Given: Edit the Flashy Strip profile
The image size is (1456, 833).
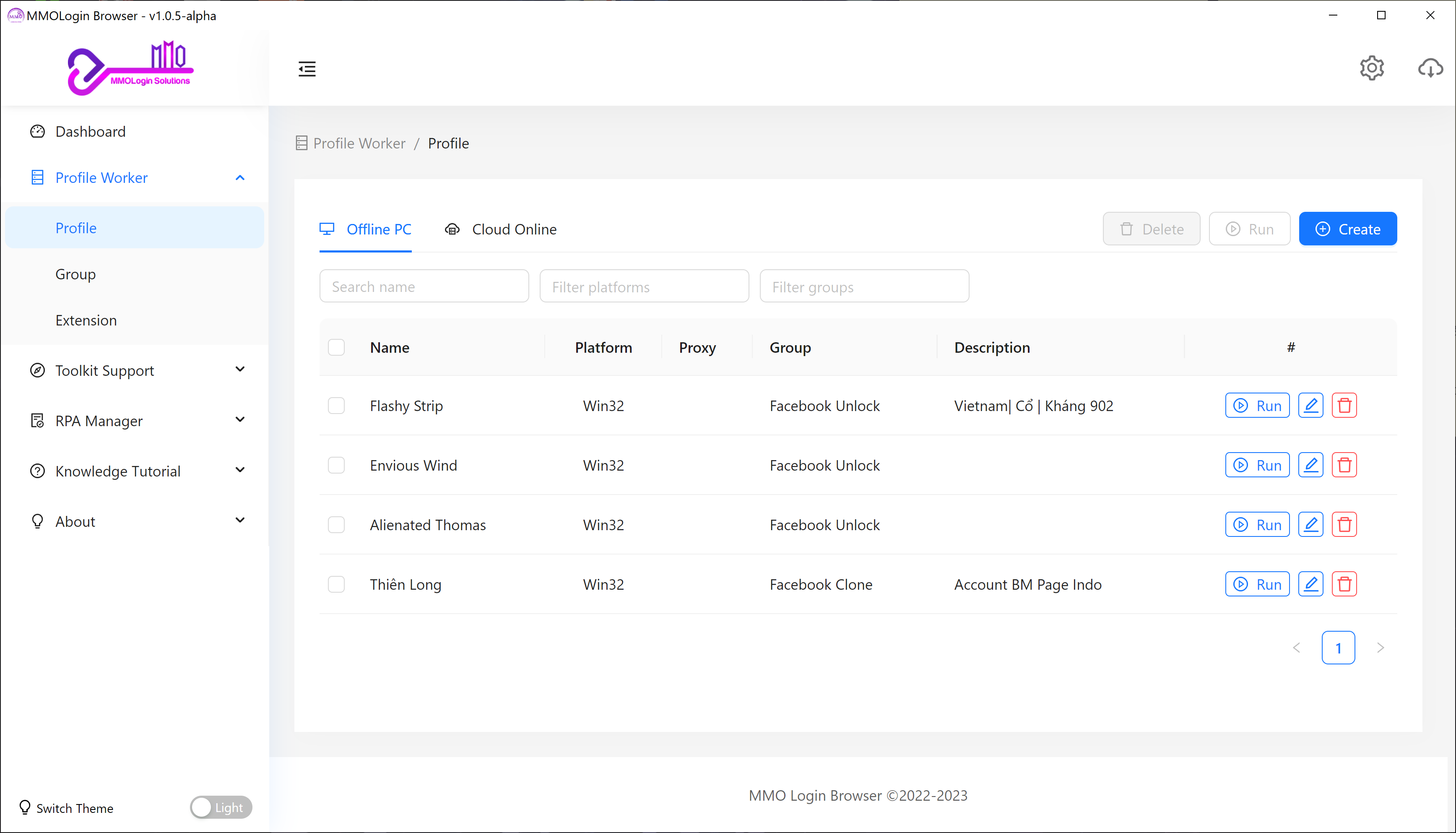Looking at the screenshot, I should tap(1310, 406).
